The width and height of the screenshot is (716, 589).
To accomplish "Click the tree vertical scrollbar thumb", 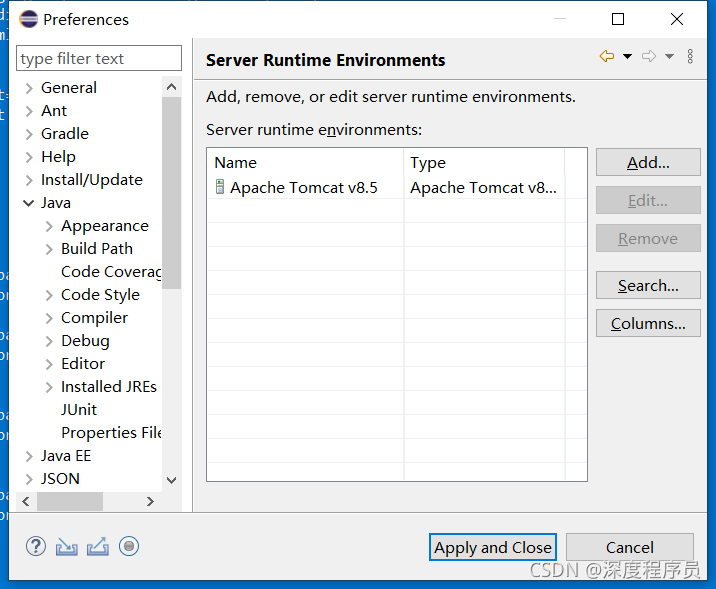I will click(172, 193).
